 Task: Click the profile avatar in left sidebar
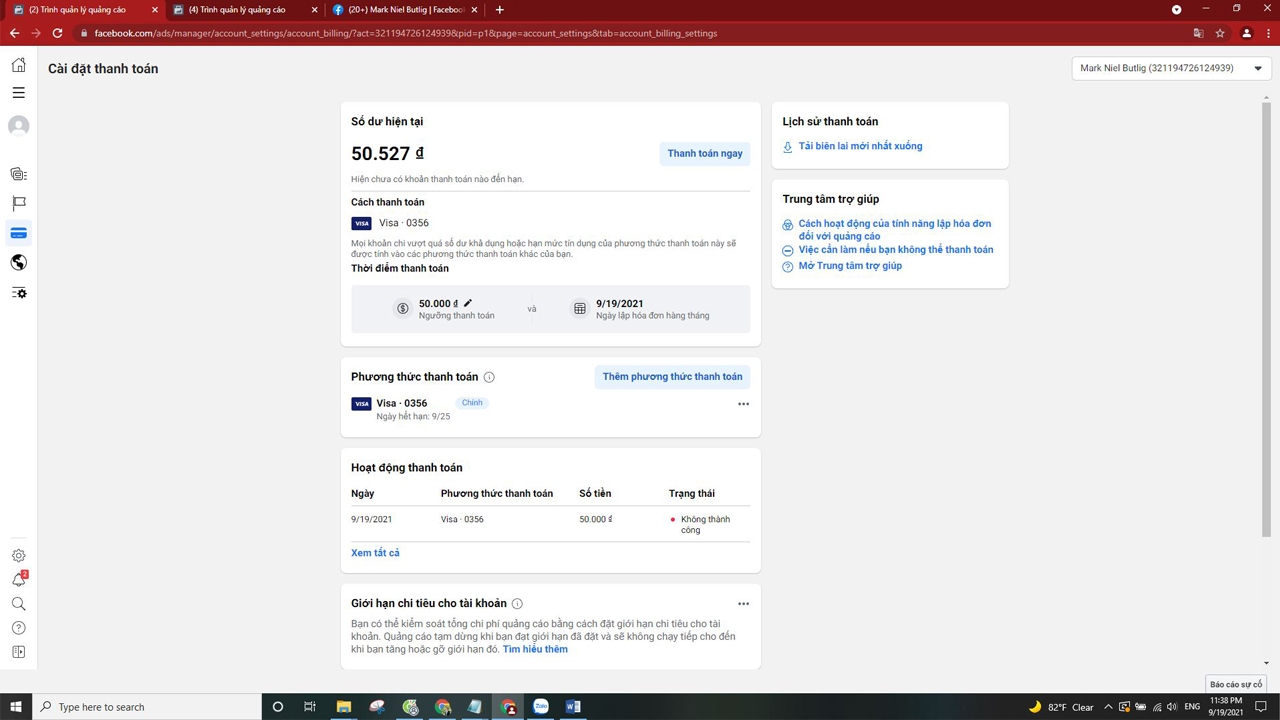point(18,126)
